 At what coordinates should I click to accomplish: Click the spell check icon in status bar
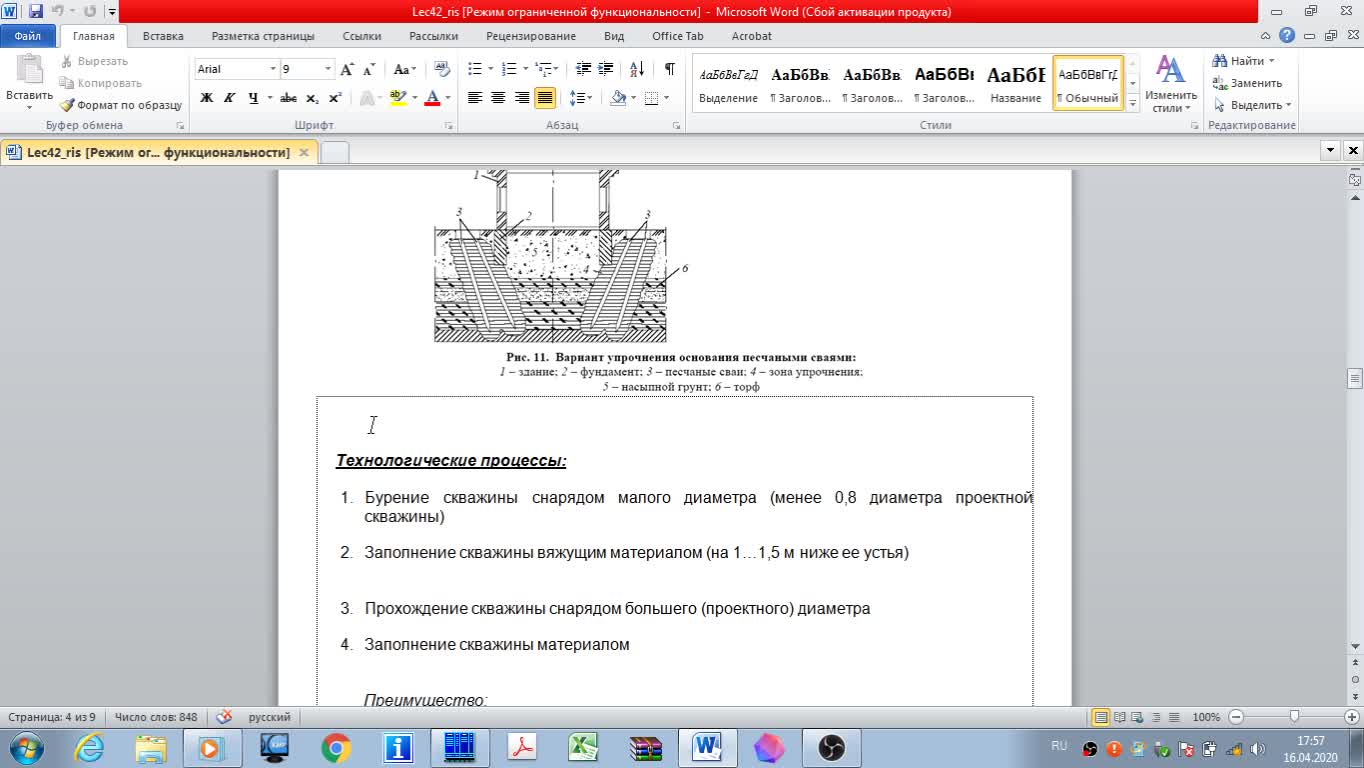pos(224,717)
